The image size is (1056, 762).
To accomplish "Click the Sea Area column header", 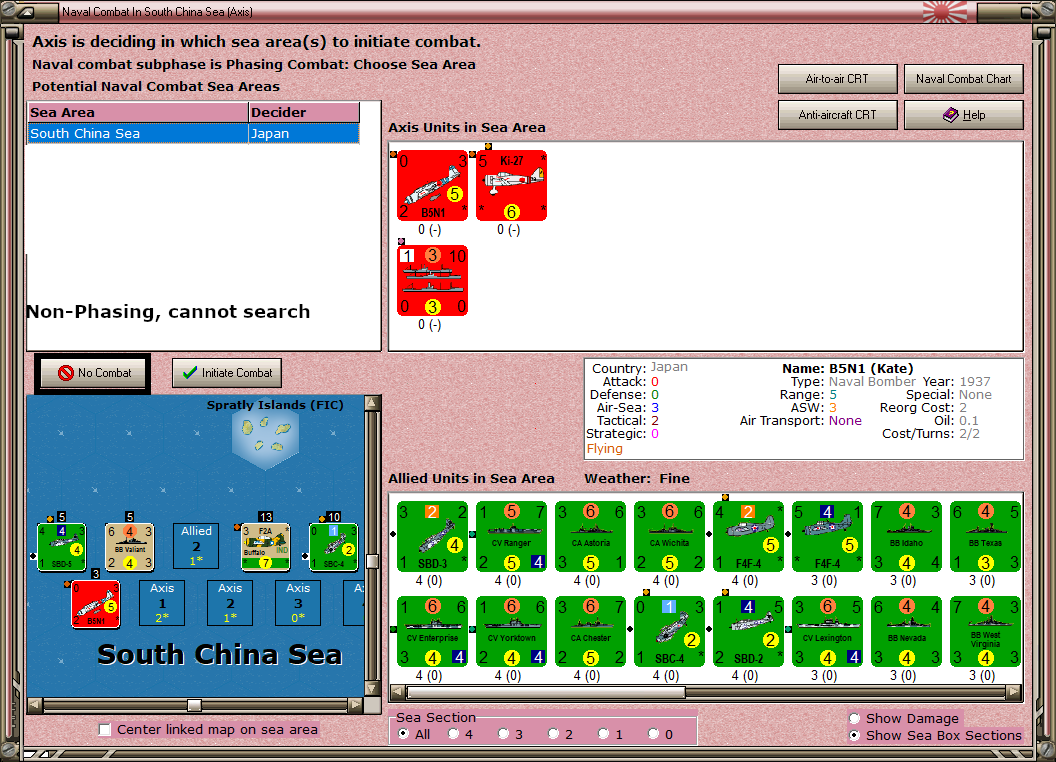I will point(138,113).
